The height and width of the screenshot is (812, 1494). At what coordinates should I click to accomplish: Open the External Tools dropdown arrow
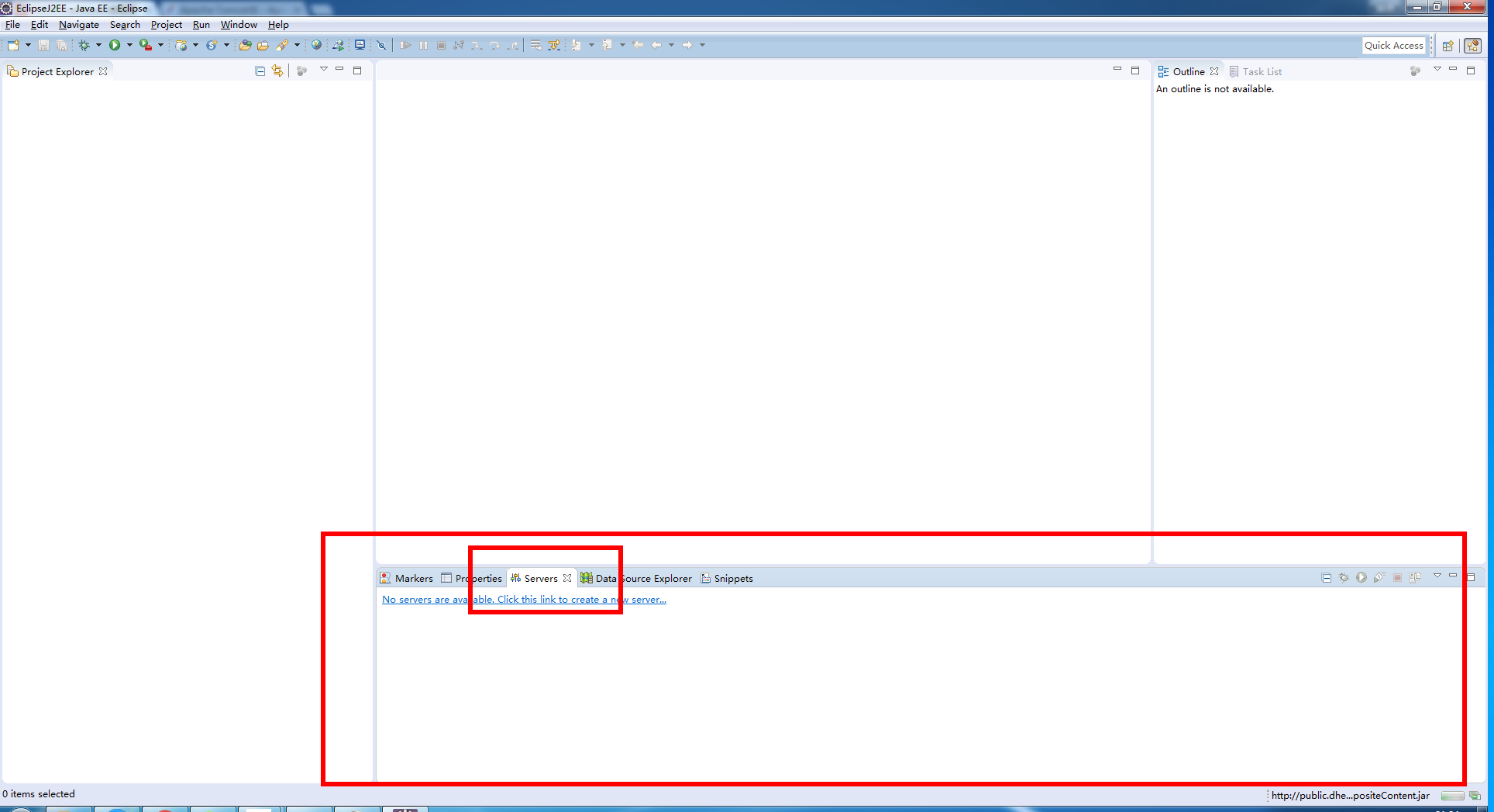pyautogui.click(x=160, y=45)
